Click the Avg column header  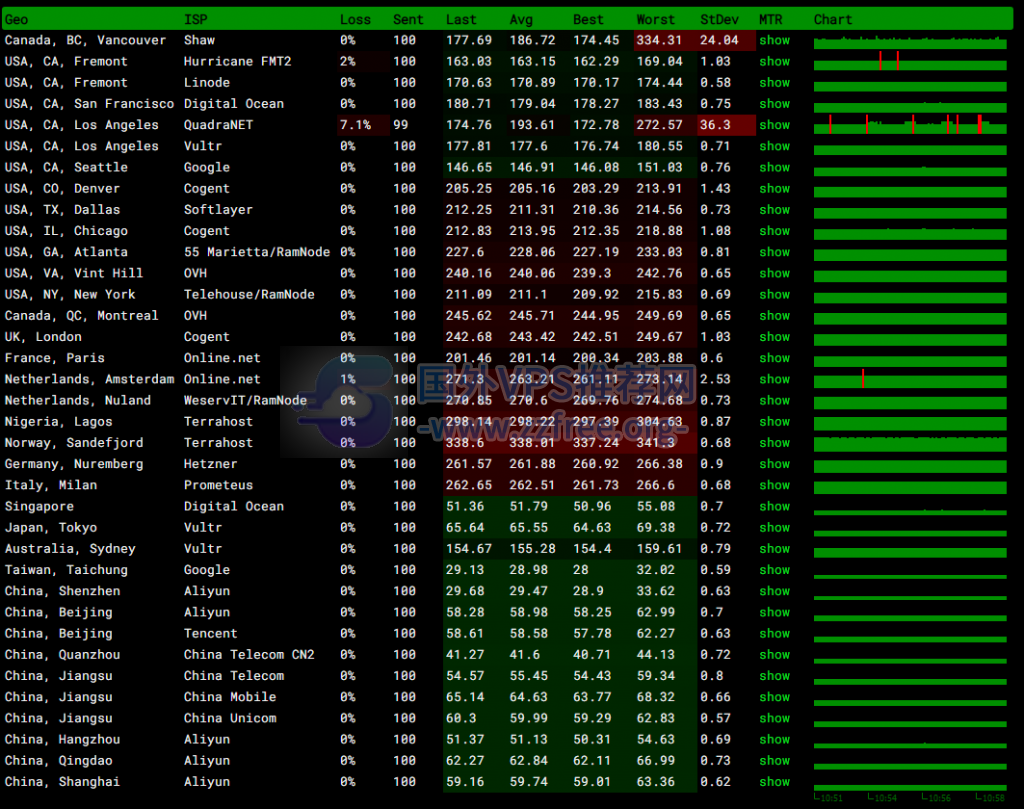click(x=521, y=20)
